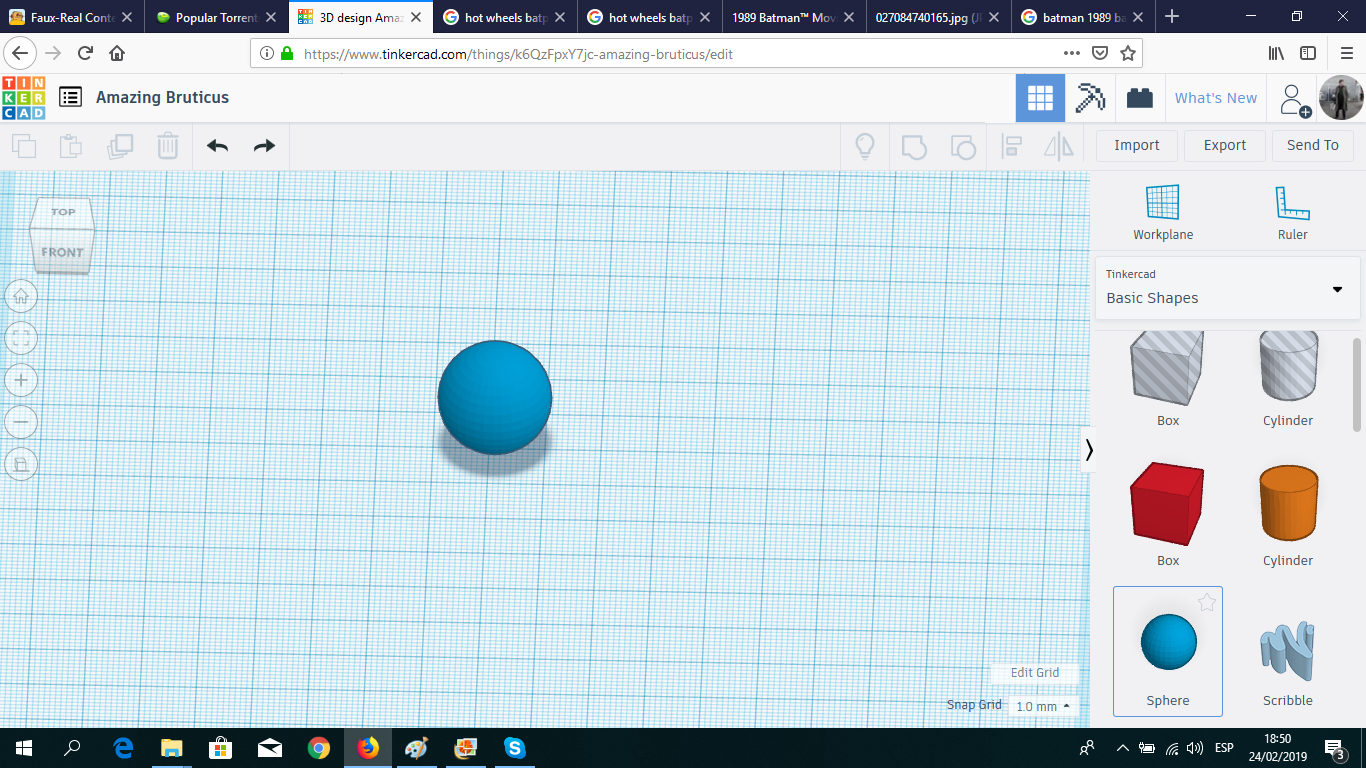Open the Bricks mode
1366x768 pixels.
(x=1139, y=98)
